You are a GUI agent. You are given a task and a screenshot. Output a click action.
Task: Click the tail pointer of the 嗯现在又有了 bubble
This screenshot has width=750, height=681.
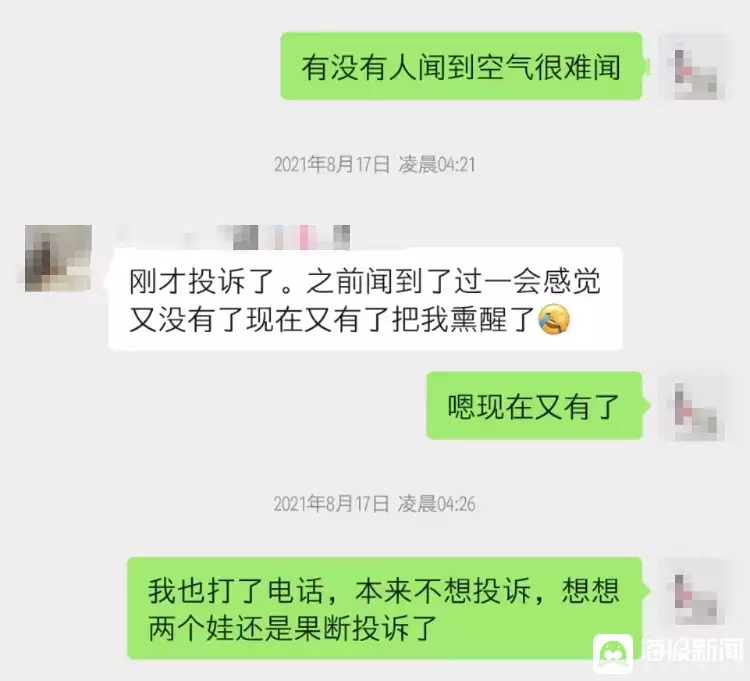(x=646, y=406)
